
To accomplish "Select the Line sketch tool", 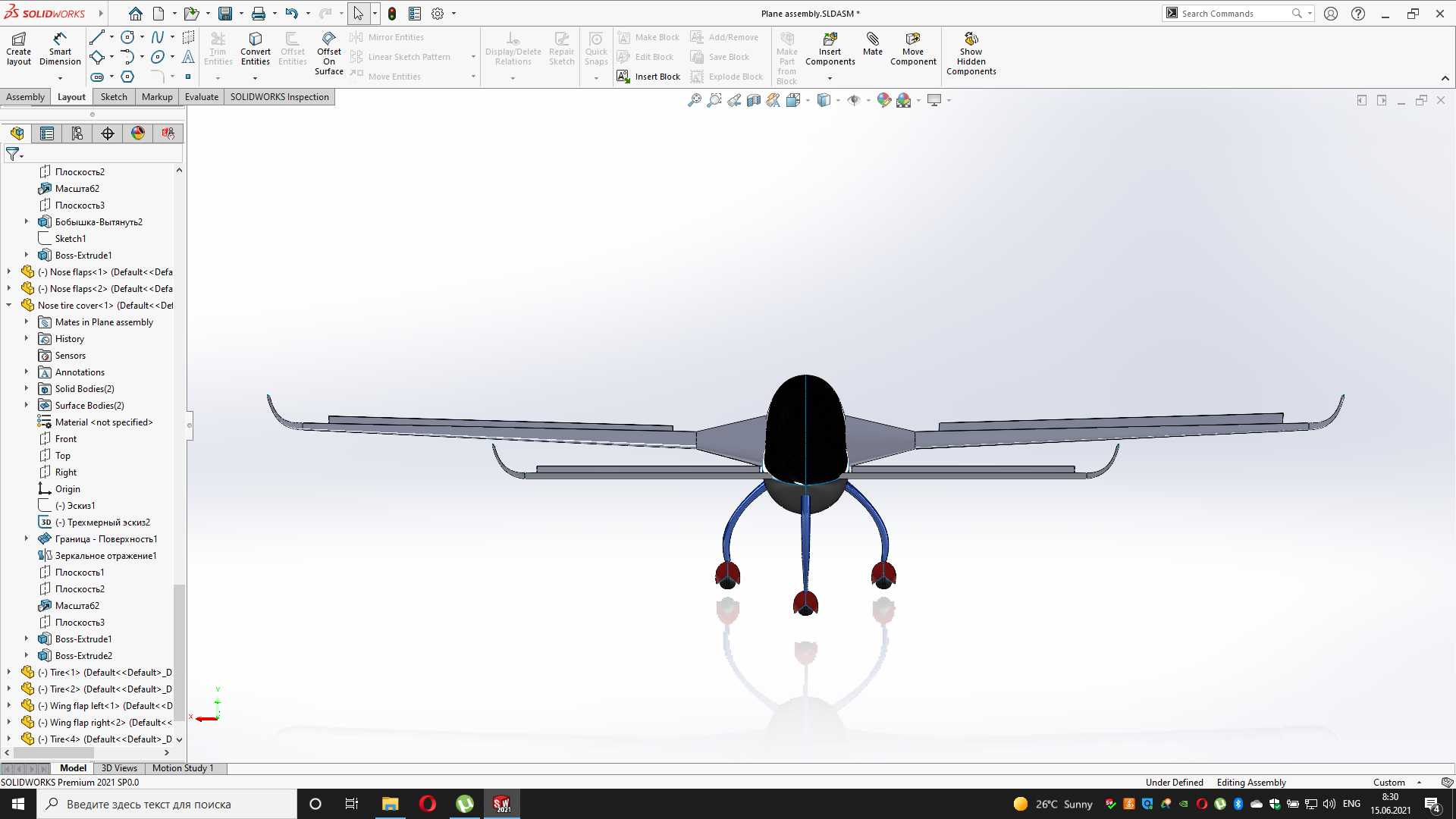I will [x=97, y=37].
